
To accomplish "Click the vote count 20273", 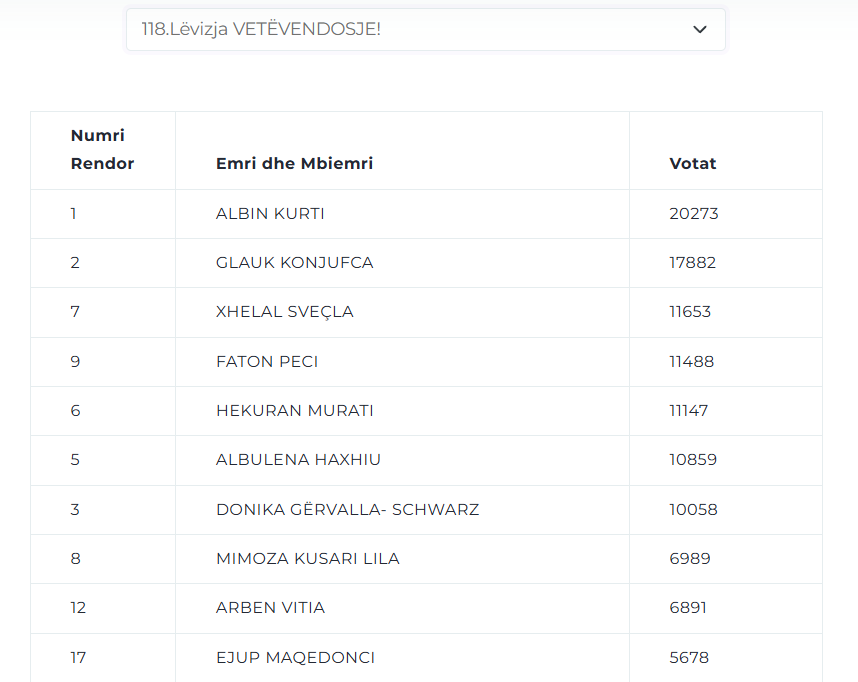I will click(x=693, y=213).
